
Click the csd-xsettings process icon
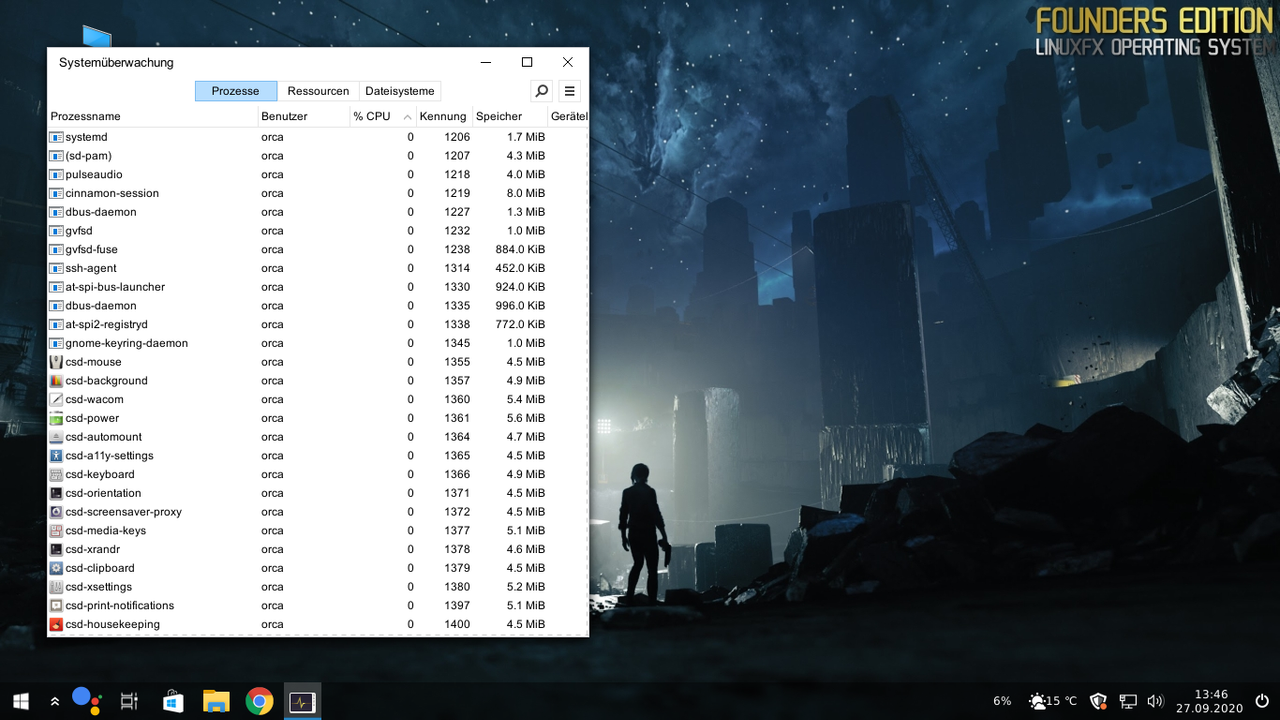57,587
